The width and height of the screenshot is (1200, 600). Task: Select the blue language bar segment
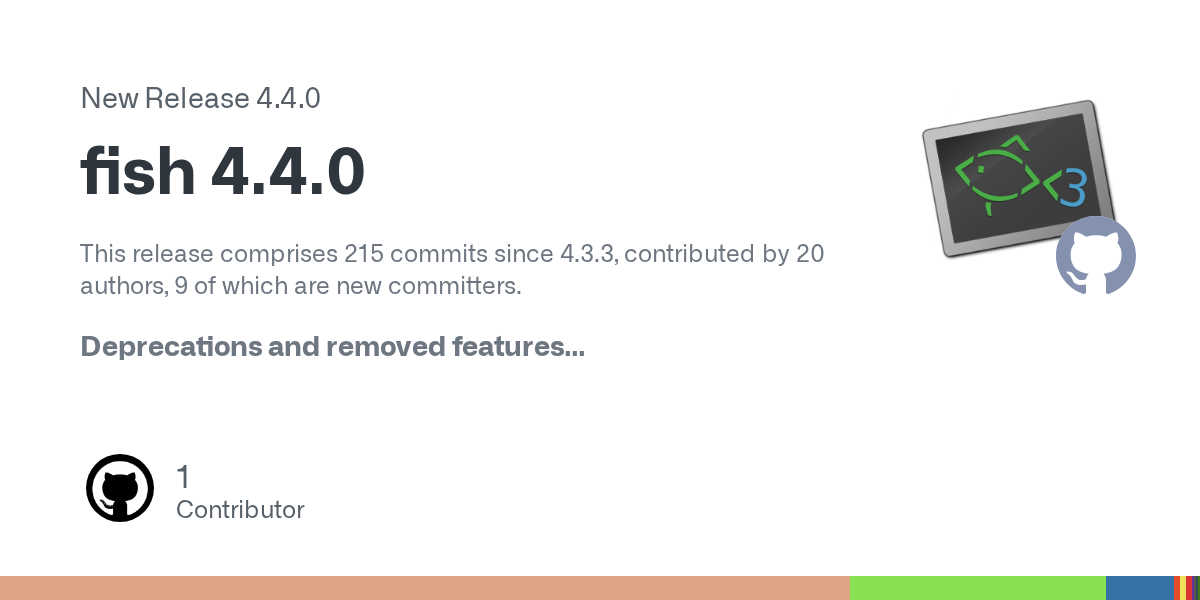(x=1139, y=588)
